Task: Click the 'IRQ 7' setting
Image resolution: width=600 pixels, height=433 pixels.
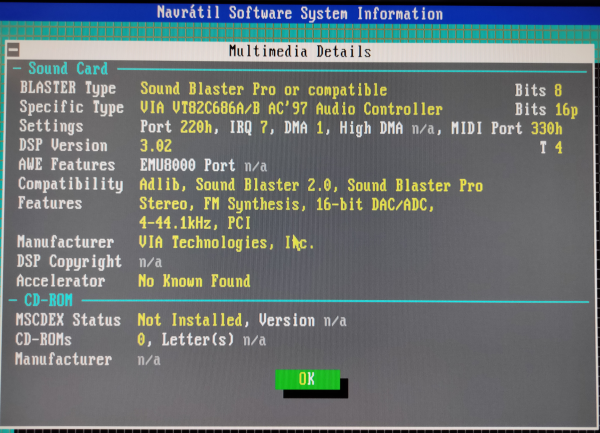Action: coord(248,128)
